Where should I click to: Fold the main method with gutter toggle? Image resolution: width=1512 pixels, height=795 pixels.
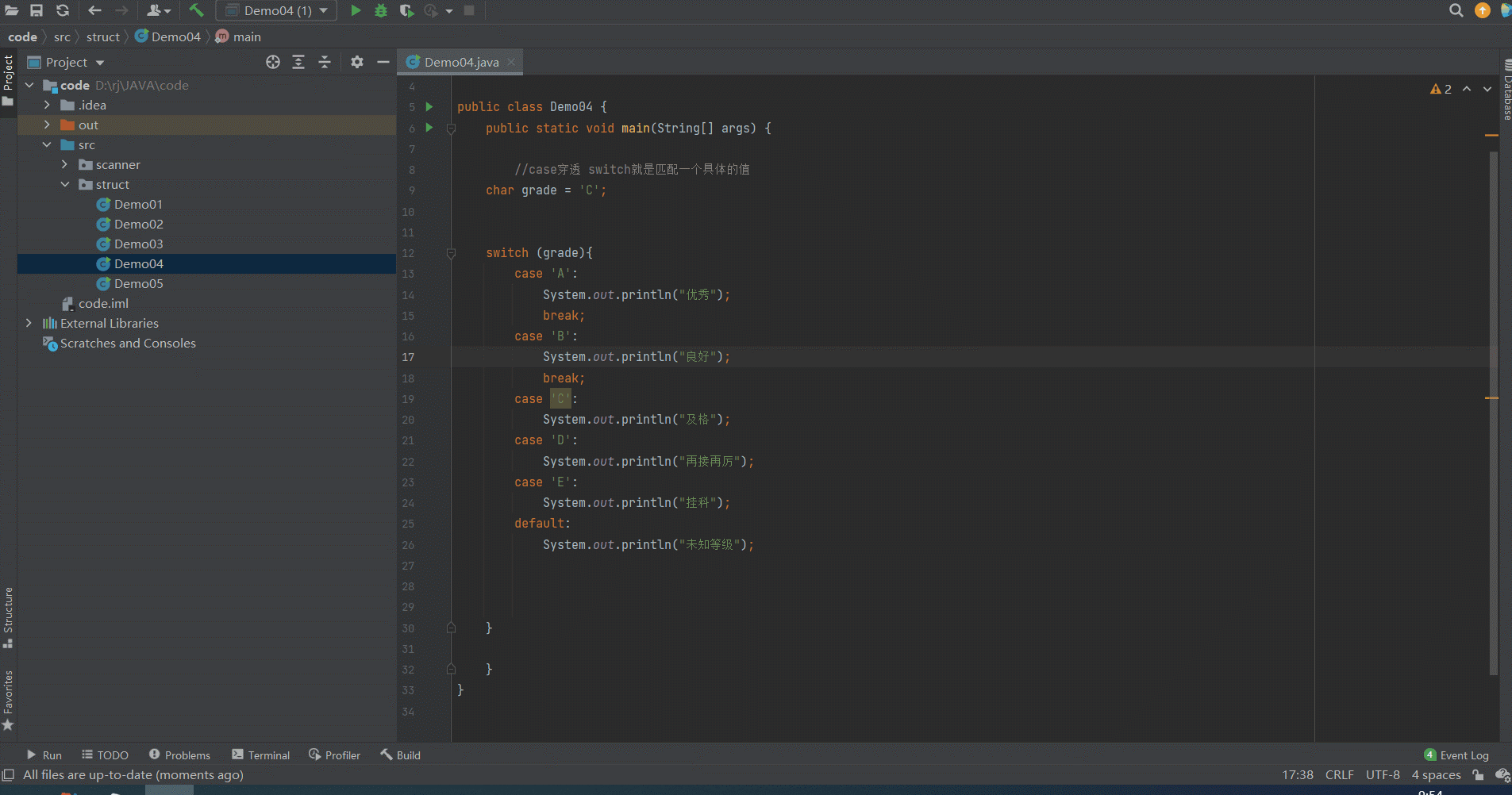451,129
